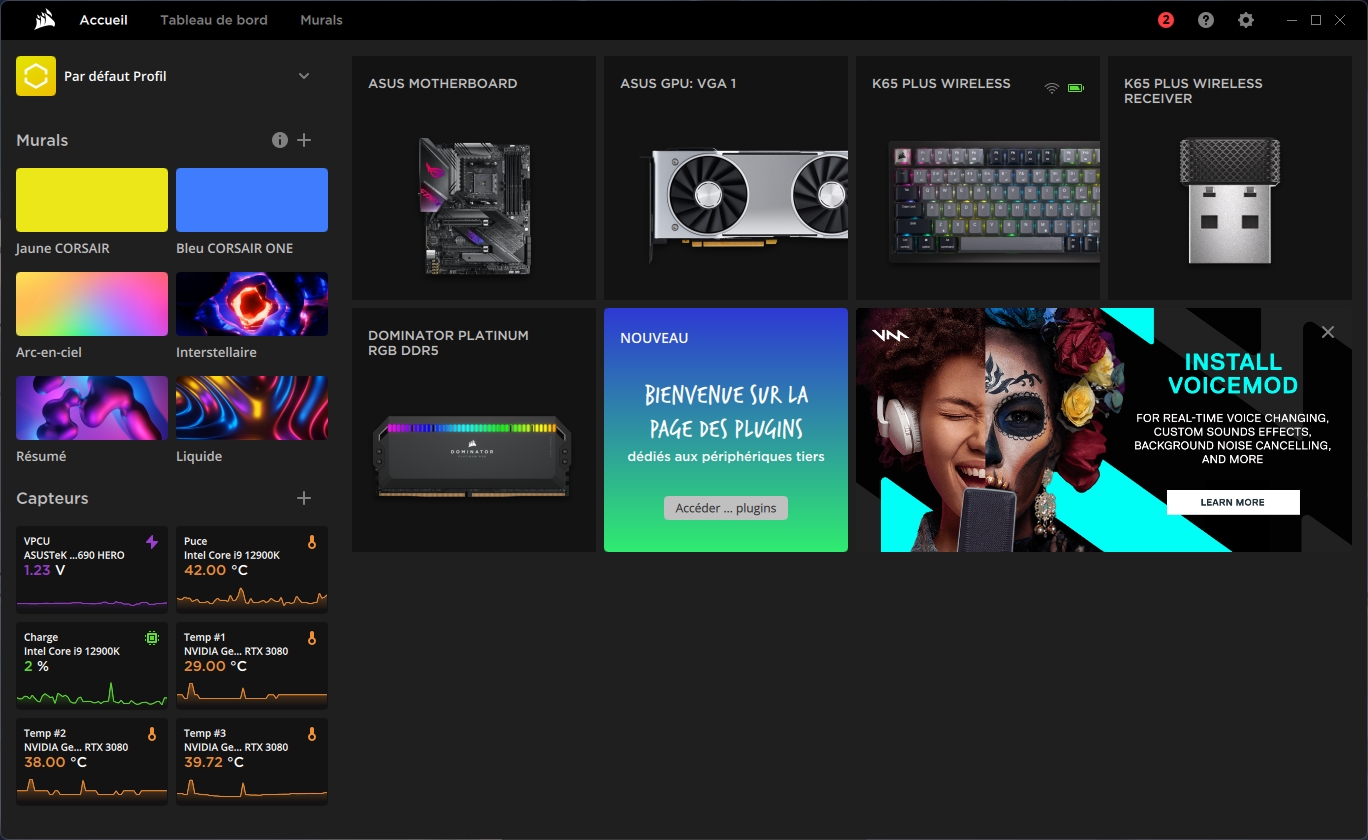Click the Corsair sails logo
The image size is (1368, 840).
pyautogui.click(x=43, y=20)
